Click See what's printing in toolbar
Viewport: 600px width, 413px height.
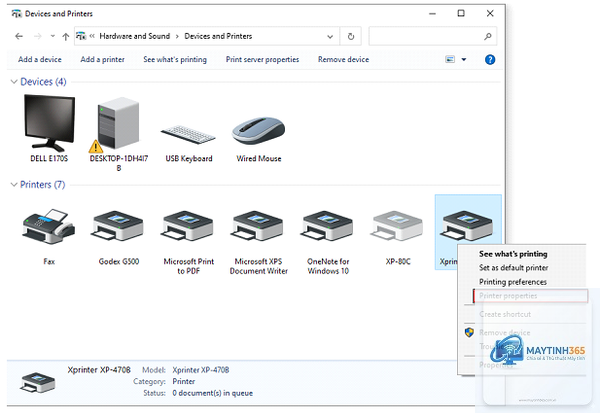click(175, 59)
